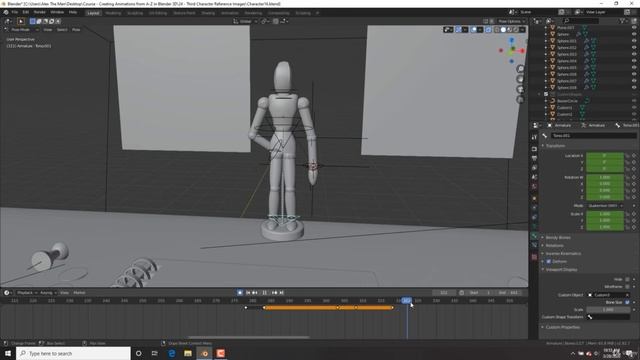
Task: Toggle viewport overlays icon
Action: (473, 30)
